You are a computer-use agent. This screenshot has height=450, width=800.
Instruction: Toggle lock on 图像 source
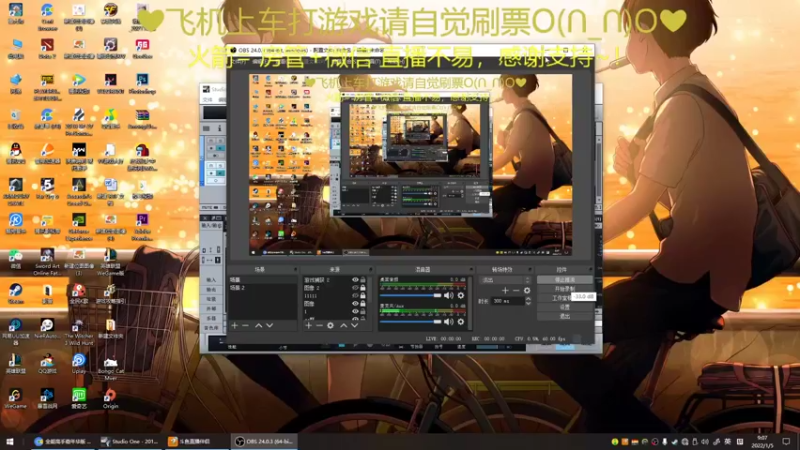click(363, 304)
